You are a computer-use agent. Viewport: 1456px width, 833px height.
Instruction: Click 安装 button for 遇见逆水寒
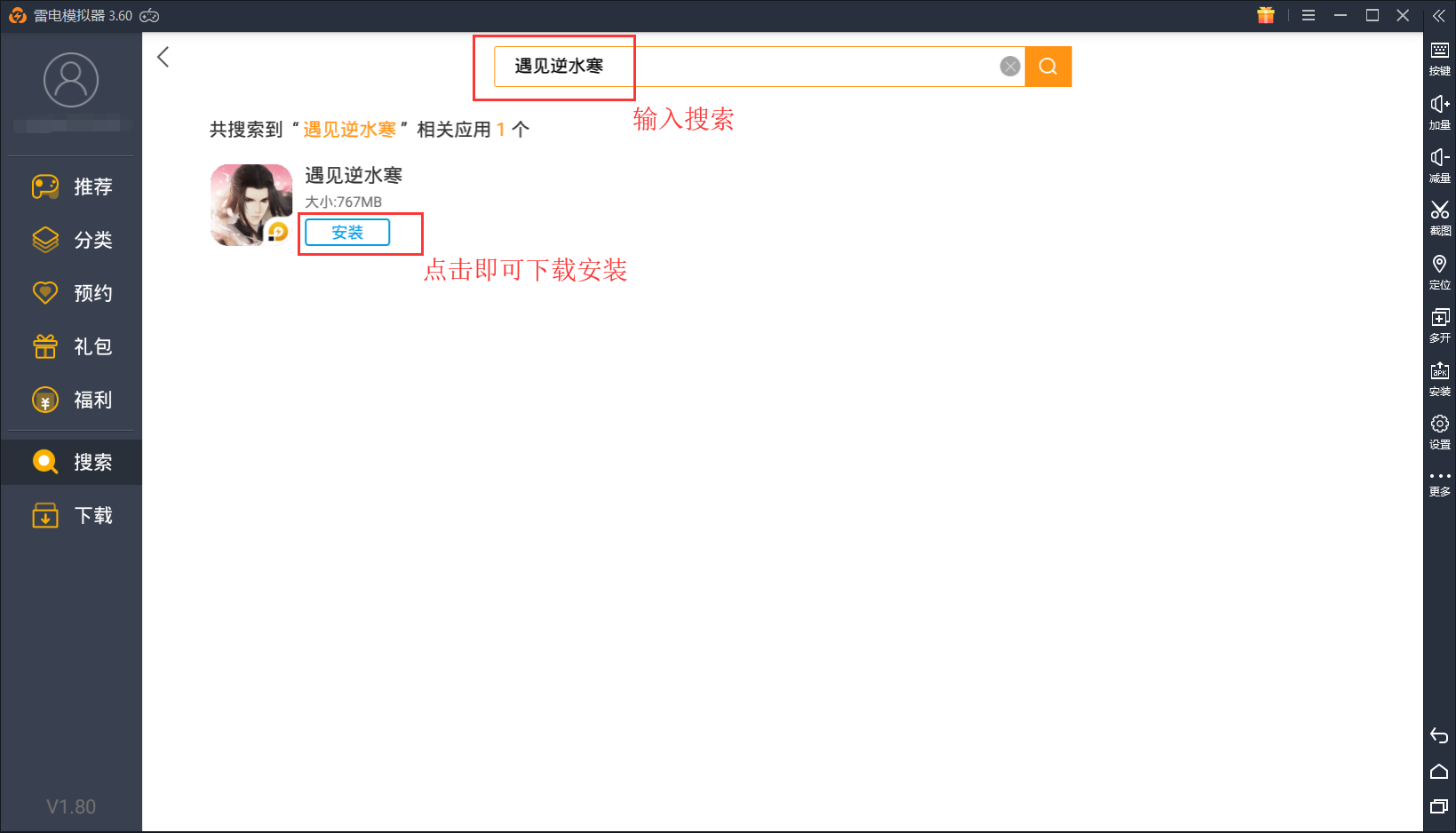347,233
